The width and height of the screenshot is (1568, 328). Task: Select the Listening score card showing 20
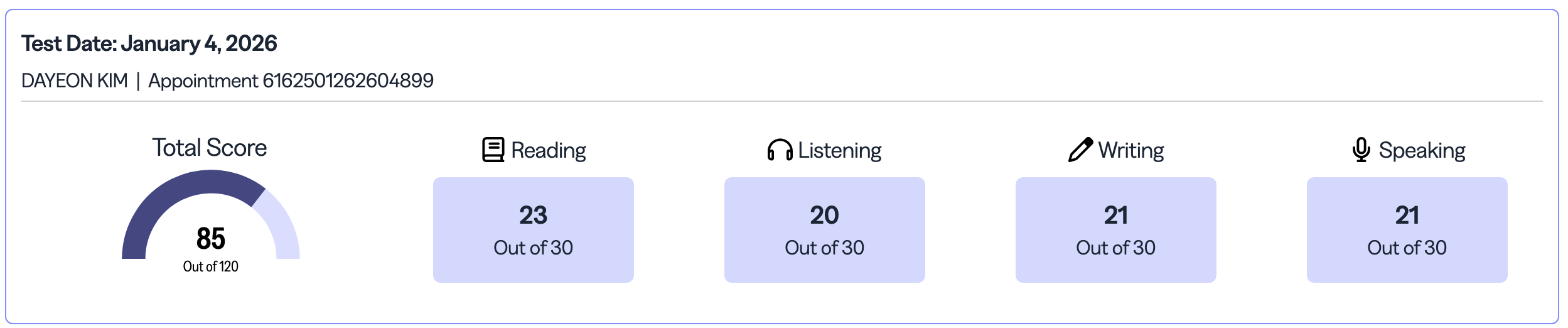(824, 230)
